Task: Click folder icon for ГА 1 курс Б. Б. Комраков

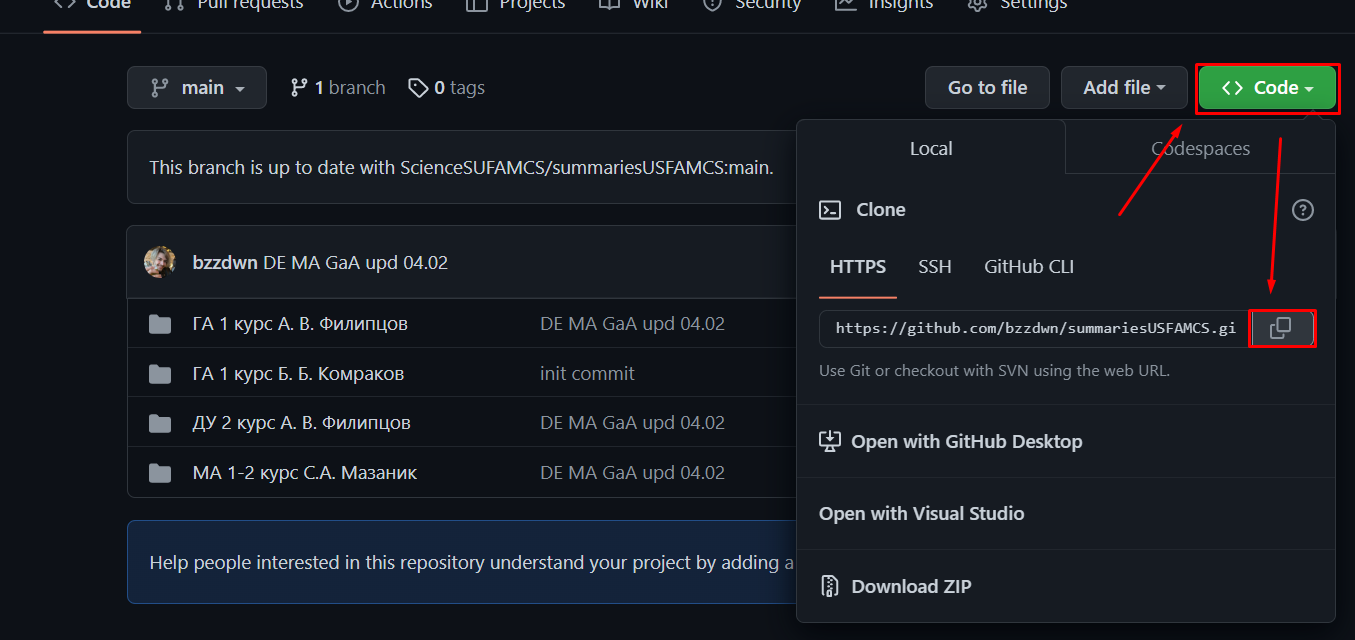Action: click(160, 374)
